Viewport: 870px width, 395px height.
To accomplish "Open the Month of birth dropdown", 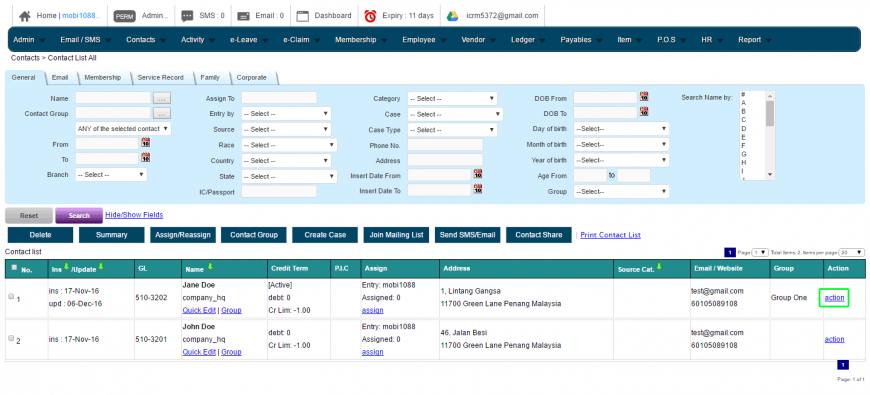I will (x=621, y=145).
